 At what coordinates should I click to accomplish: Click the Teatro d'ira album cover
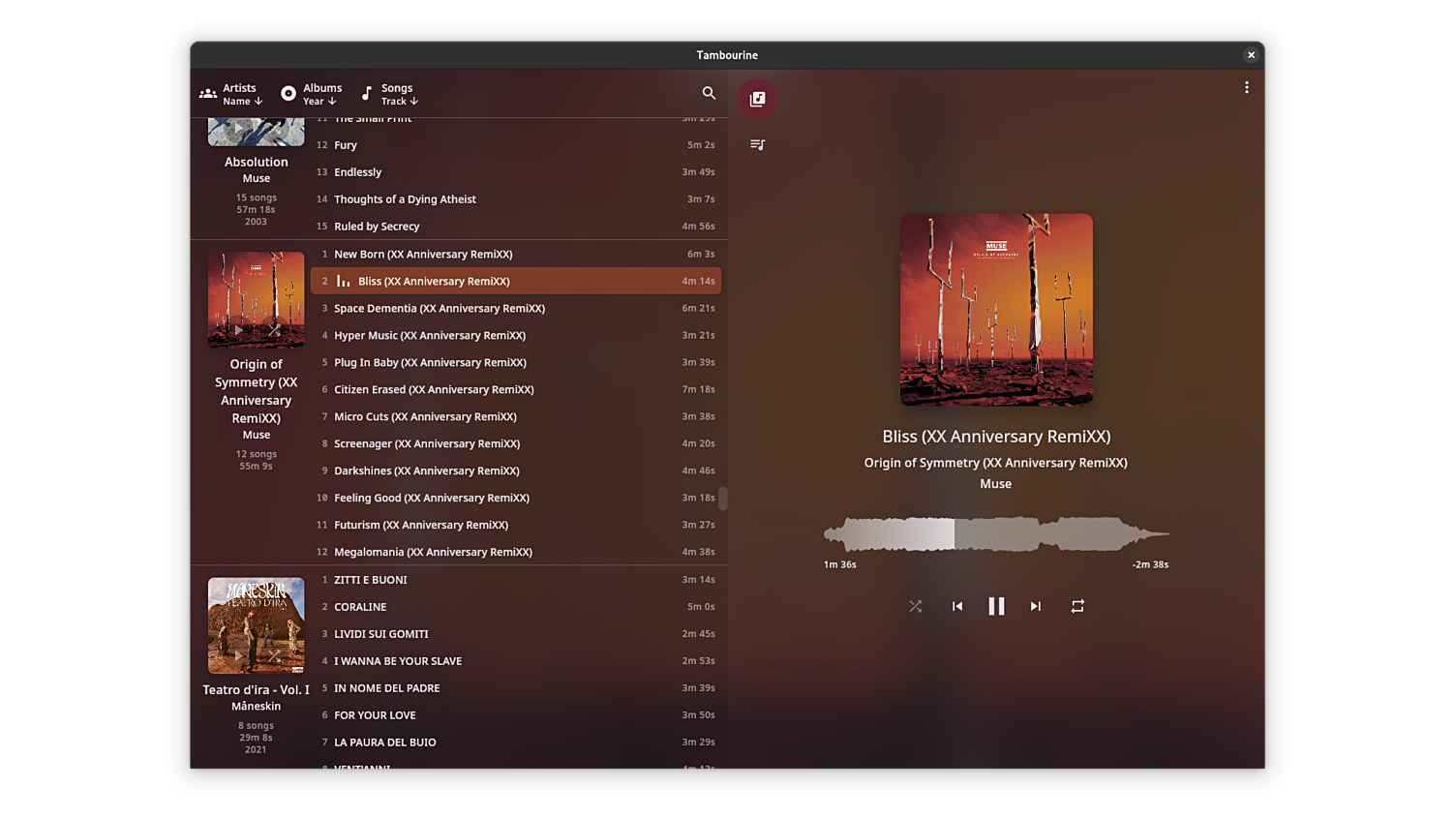(x=256, y=625)
